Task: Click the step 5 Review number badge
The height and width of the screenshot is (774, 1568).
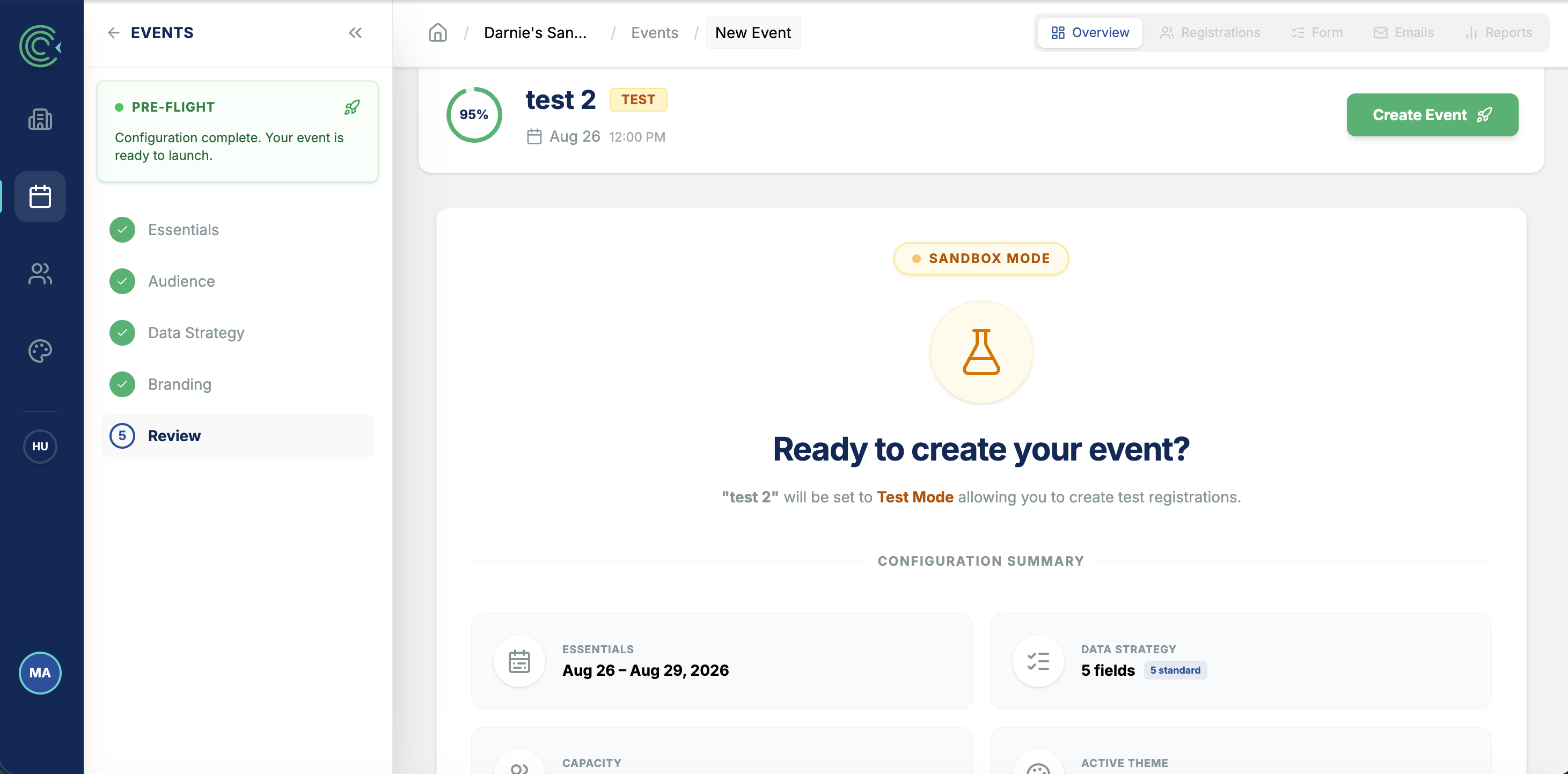Action: 122,435
